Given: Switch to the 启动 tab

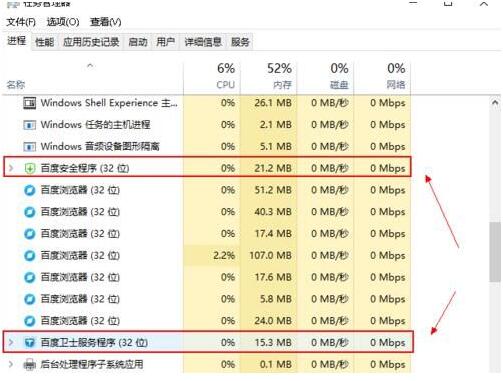Looking at the screenshot, I should tap(138, 42).
